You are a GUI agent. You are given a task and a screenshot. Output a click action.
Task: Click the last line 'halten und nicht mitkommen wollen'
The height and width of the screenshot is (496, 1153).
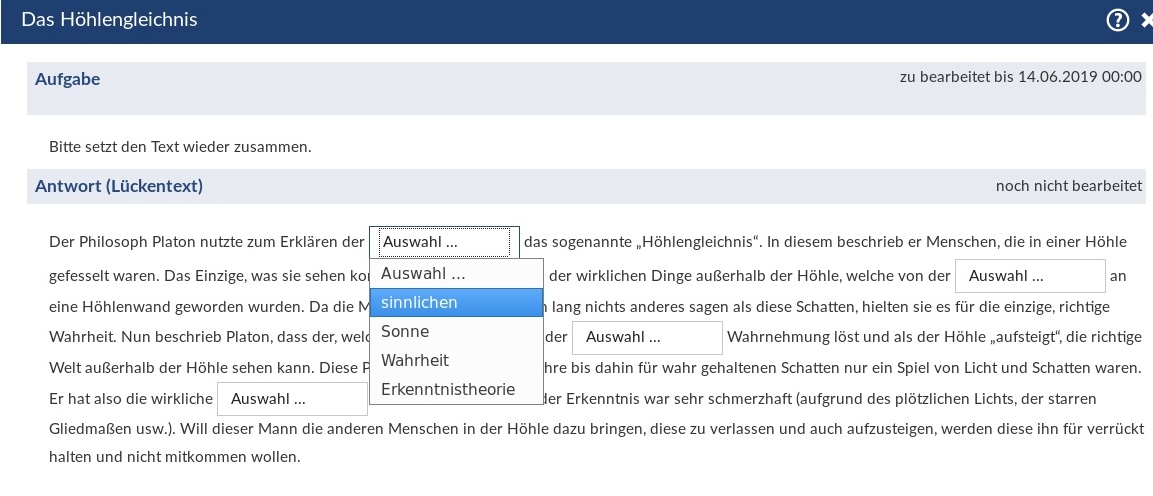coord(174,459)
